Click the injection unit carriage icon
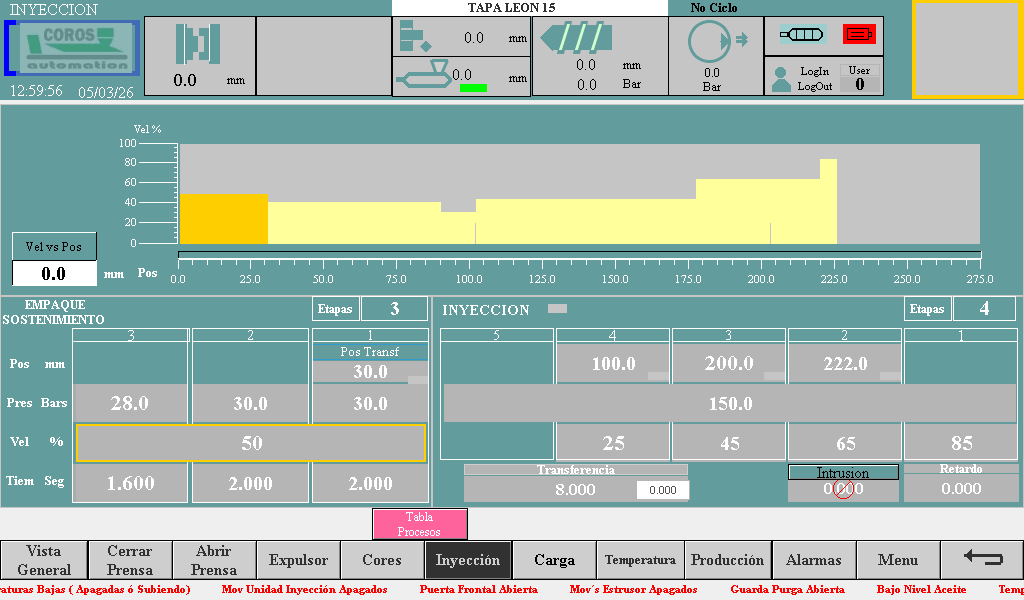1024x600 pixels. [x=423, y=76]
